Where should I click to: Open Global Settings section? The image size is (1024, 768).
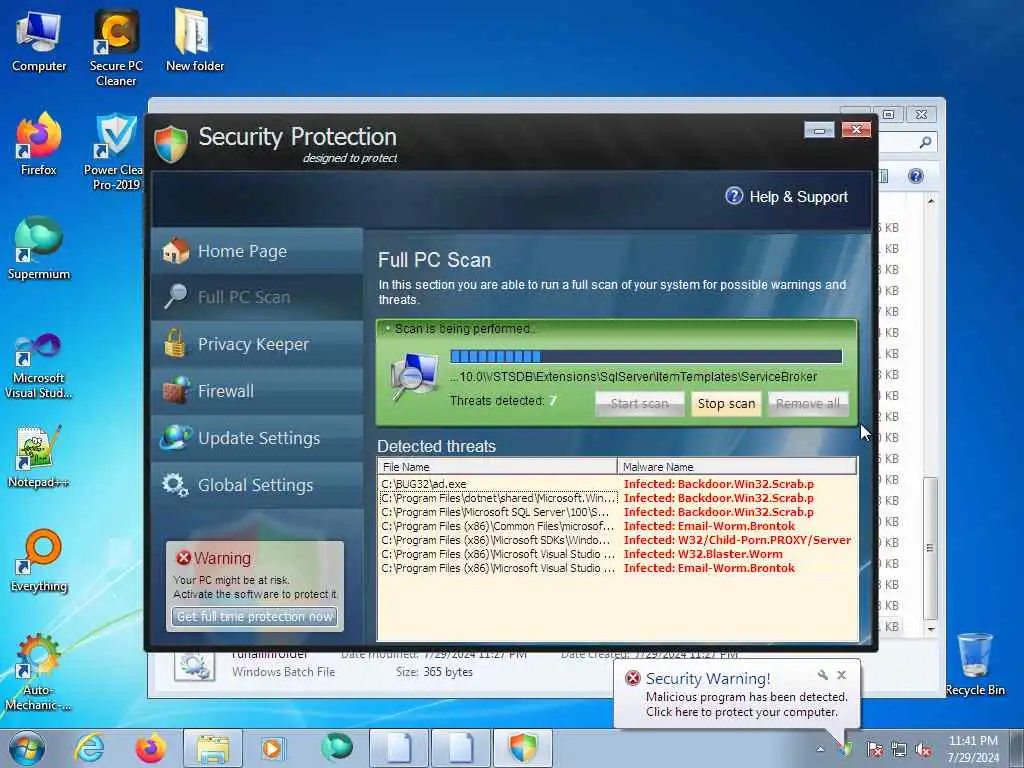pos(257,485)
